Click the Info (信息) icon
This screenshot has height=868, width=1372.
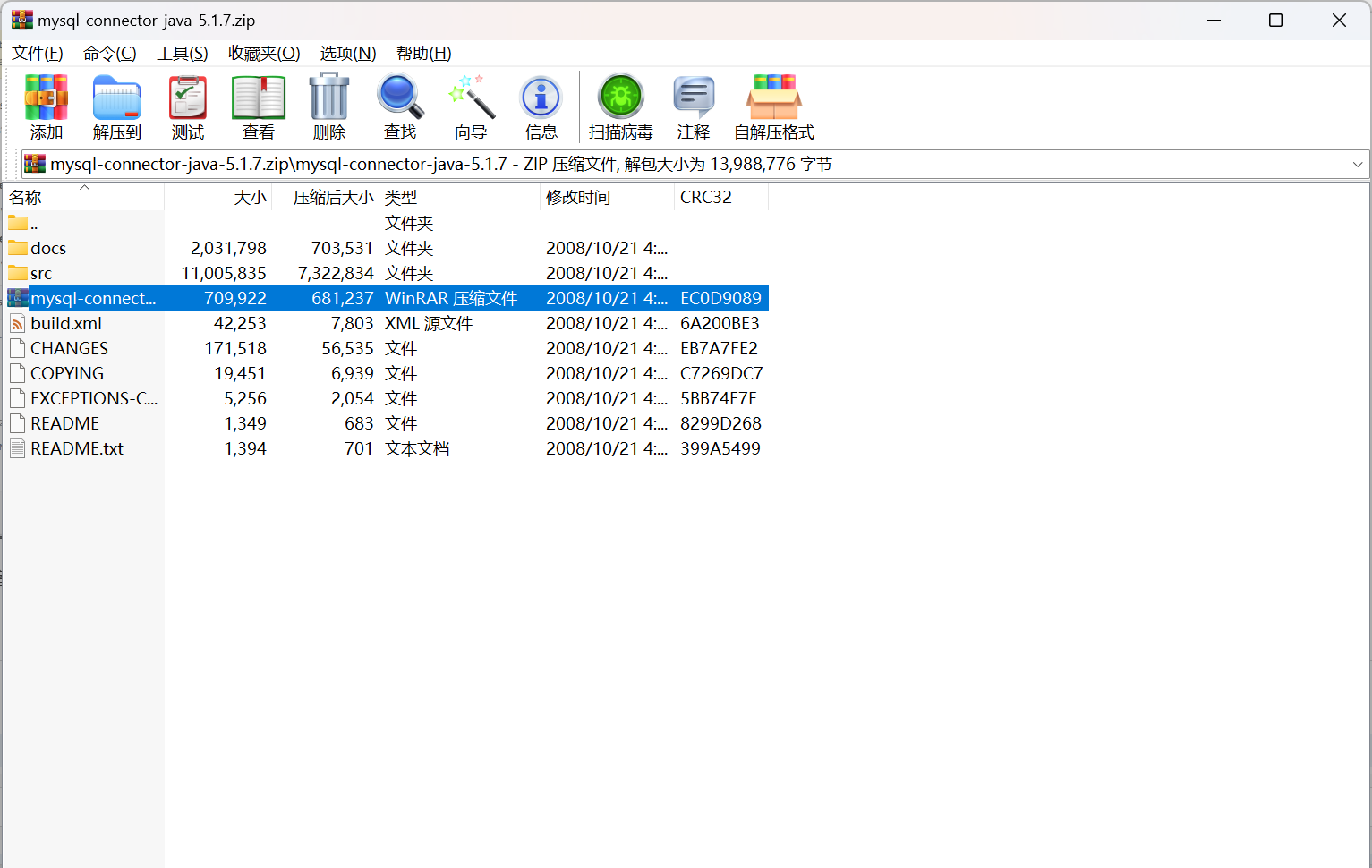(x=541, y=98)
